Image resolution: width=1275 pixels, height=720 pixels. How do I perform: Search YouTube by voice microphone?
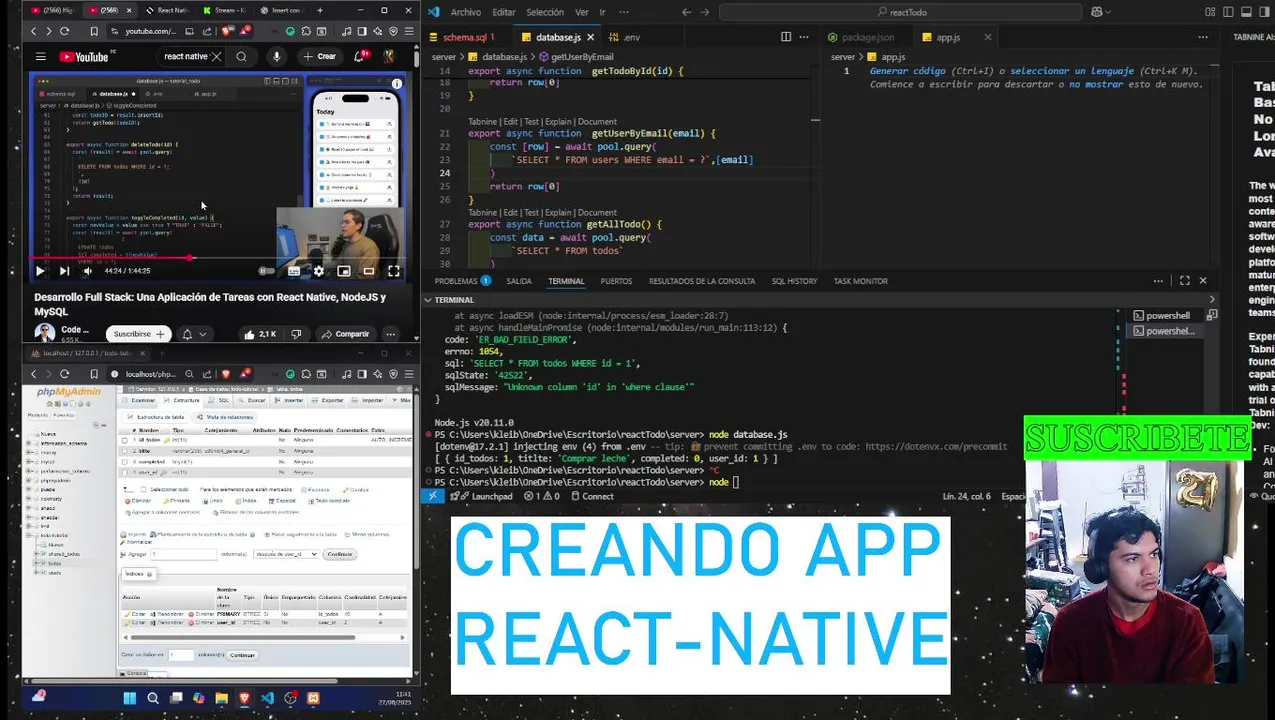pyautogui.click(x=277, y=57)
